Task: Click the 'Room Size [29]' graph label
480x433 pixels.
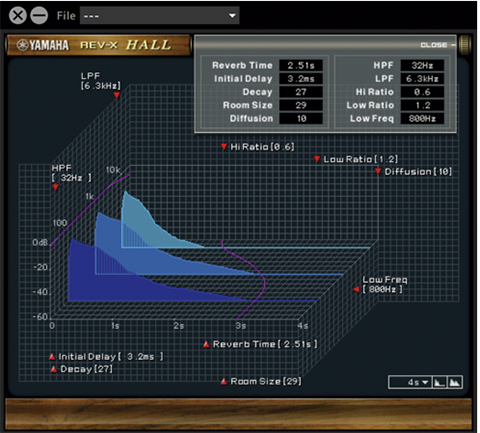Action: click(x=266, y=381)
